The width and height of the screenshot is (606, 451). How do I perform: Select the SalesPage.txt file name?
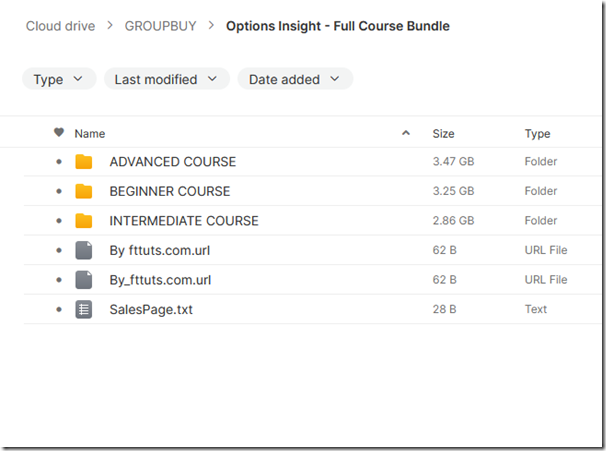click(x=151, y=310)
